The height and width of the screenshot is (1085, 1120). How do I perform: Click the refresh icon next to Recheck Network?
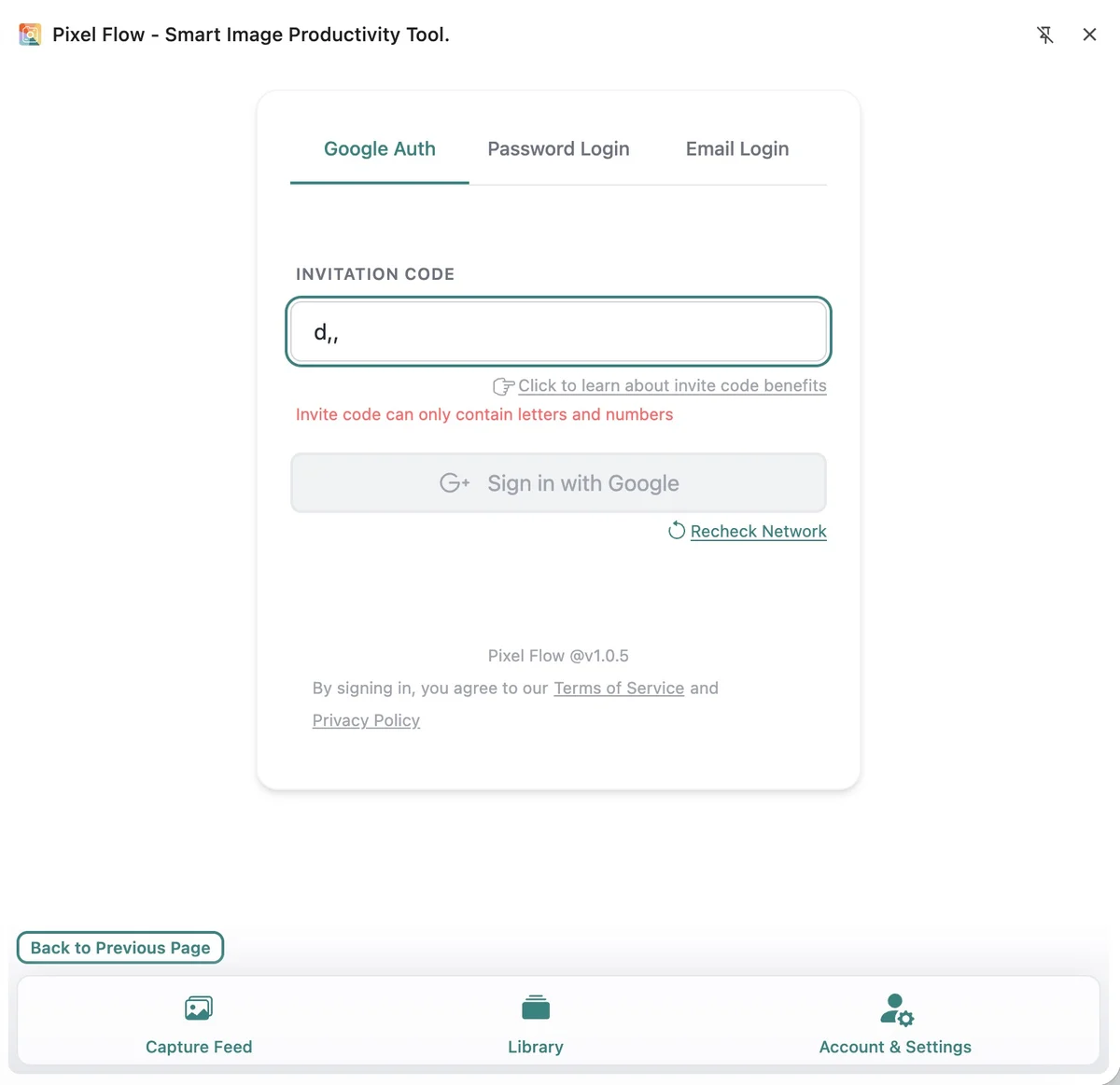click(x=677, y=531)
